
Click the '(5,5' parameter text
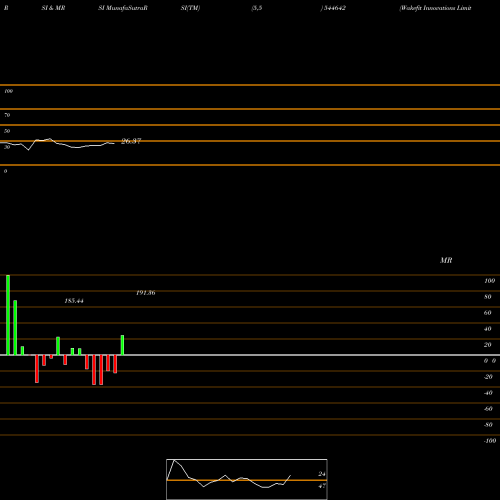click(x=257, y=8)
